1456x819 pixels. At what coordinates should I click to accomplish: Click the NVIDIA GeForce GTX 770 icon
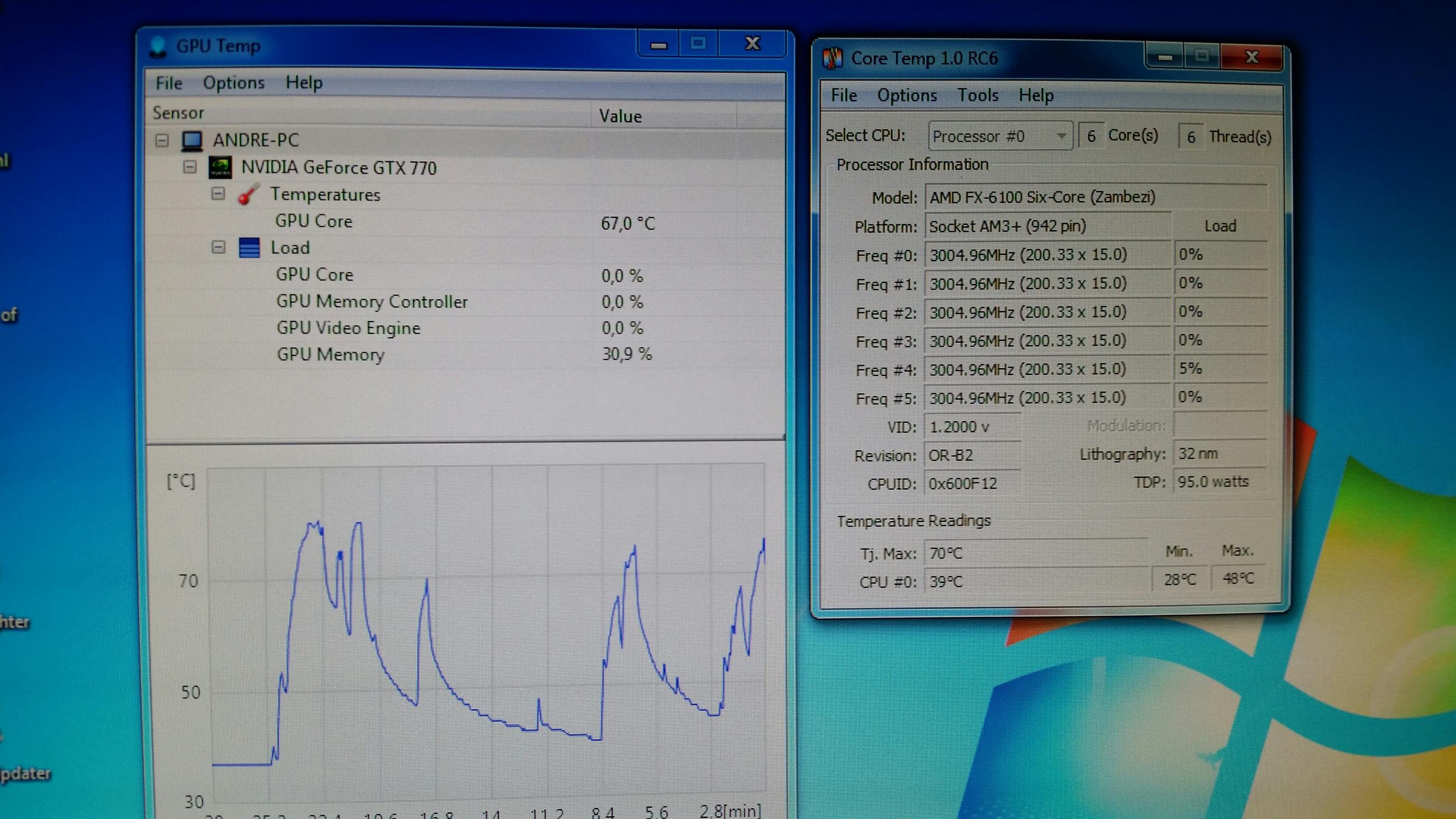click(x=220, y=167)
